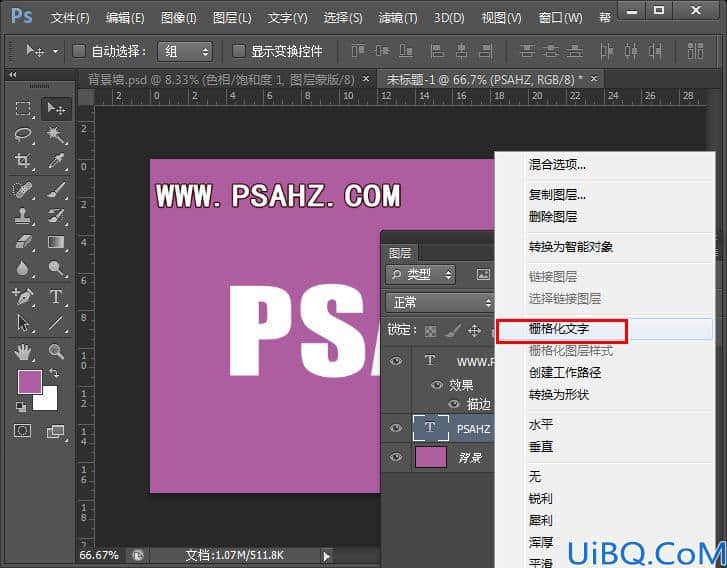The height and width of the screenshot is (568, 727).
Task: Select the Gradient tool
Action: (x=56, y=242)
